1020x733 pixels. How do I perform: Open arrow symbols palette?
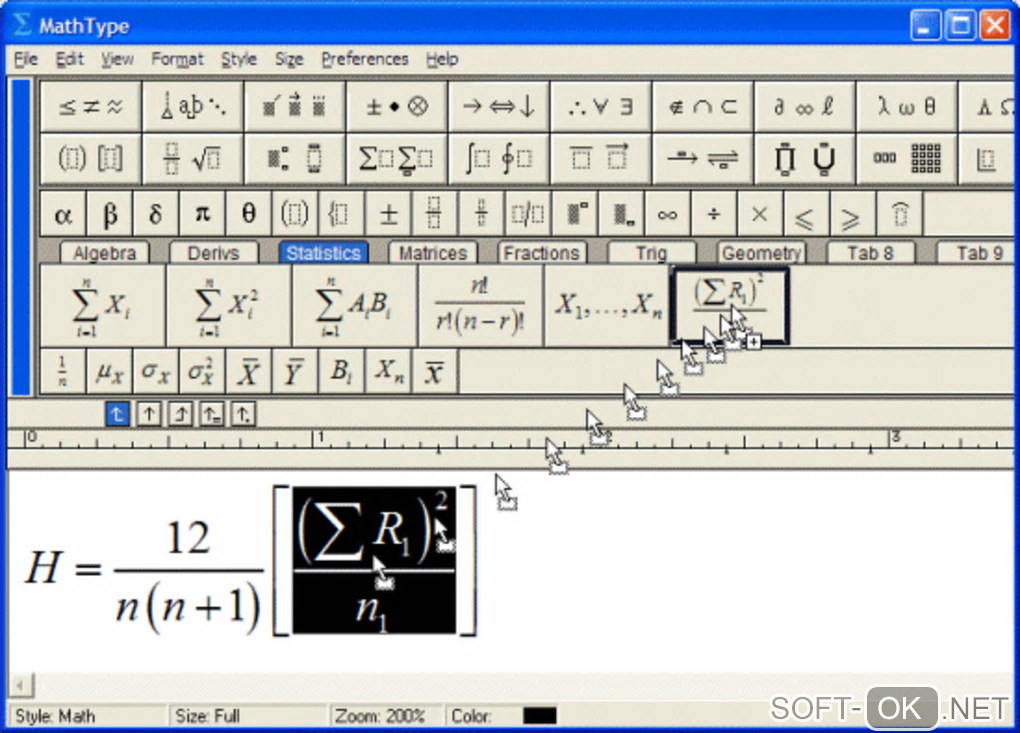coord(499,106)
